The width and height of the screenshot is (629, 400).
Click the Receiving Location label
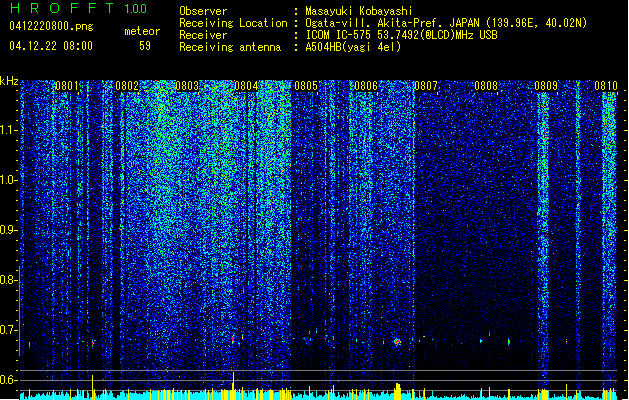(233, 23)
